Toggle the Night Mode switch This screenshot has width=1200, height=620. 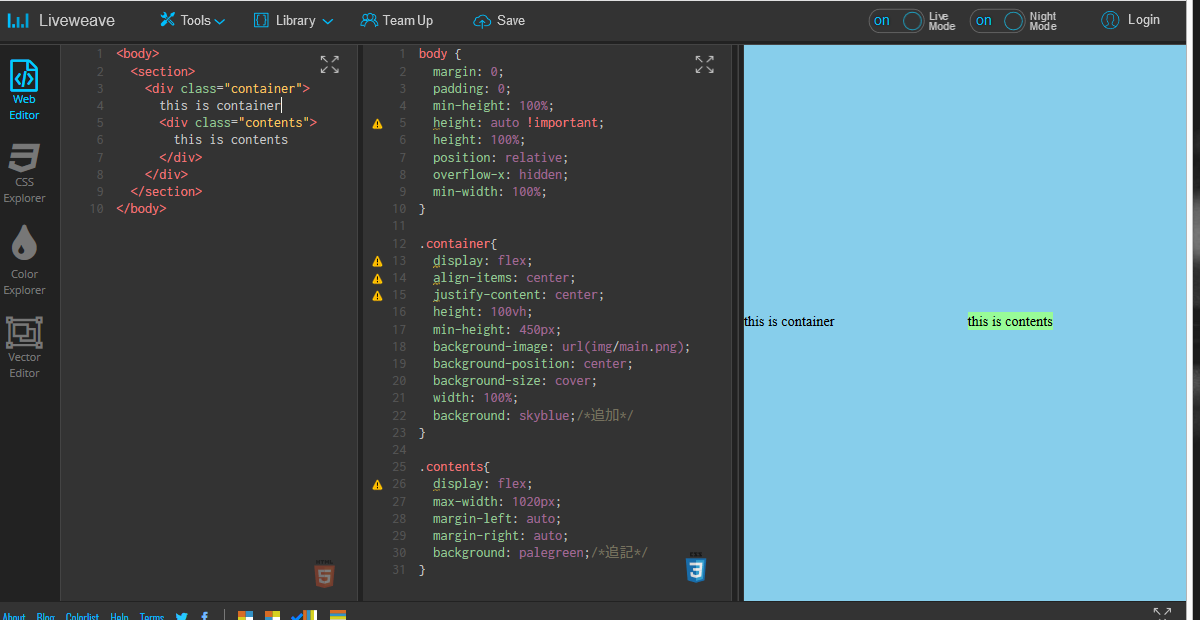[x=998, y=21]
